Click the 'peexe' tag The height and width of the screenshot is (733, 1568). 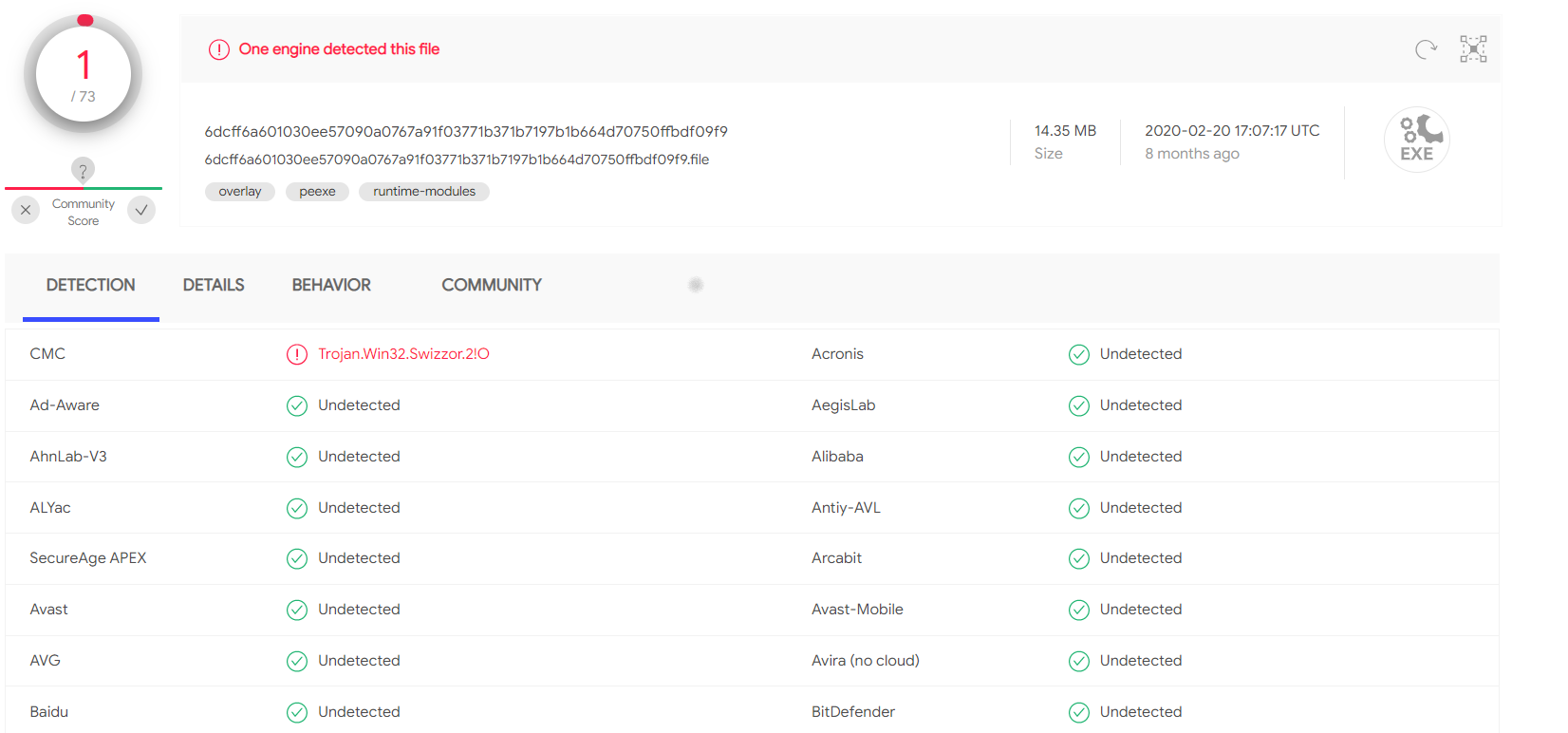click(x=317, y=192)
